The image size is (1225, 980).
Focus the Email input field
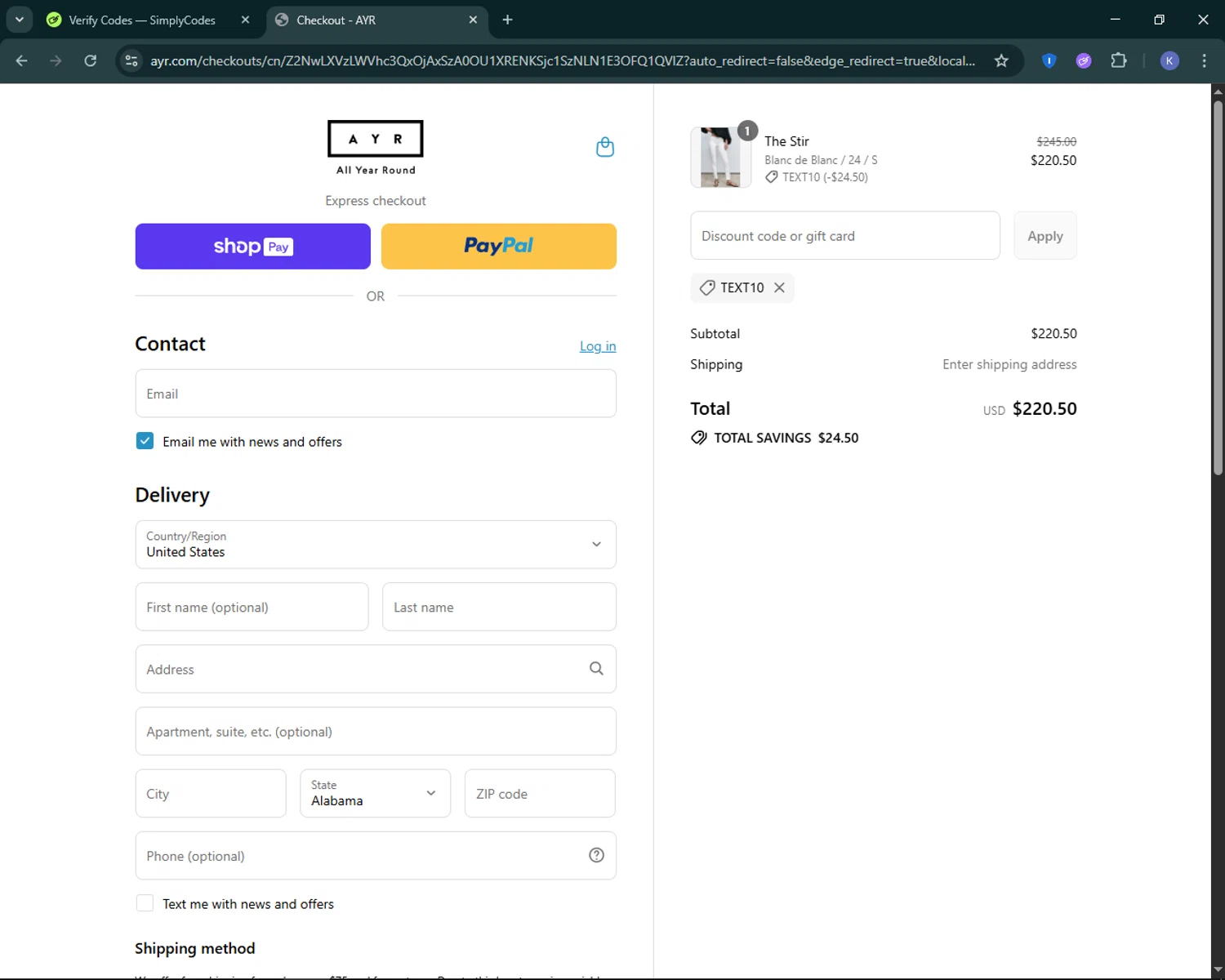[376, 394]
